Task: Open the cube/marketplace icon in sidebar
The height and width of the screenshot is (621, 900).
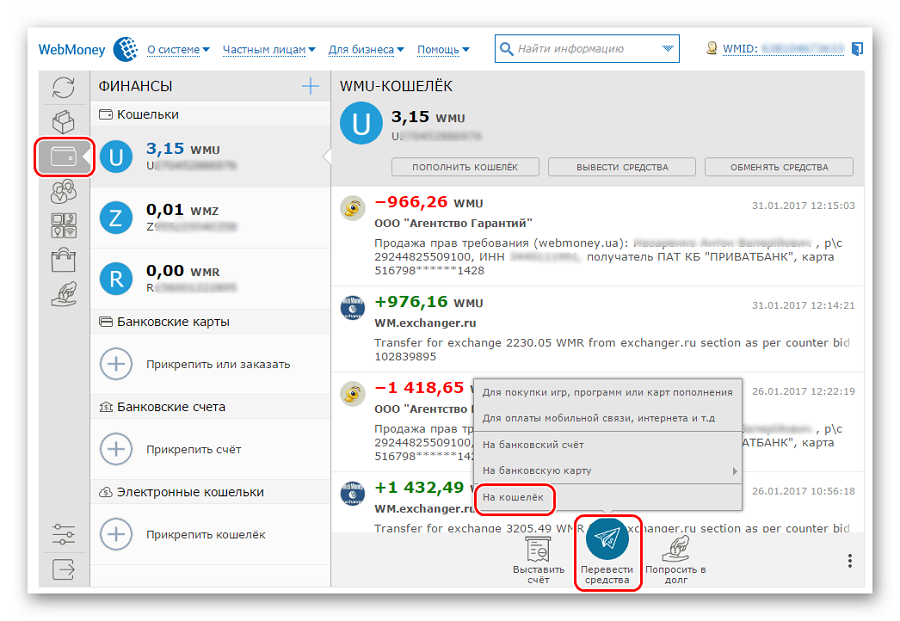Action: (63, 122)
